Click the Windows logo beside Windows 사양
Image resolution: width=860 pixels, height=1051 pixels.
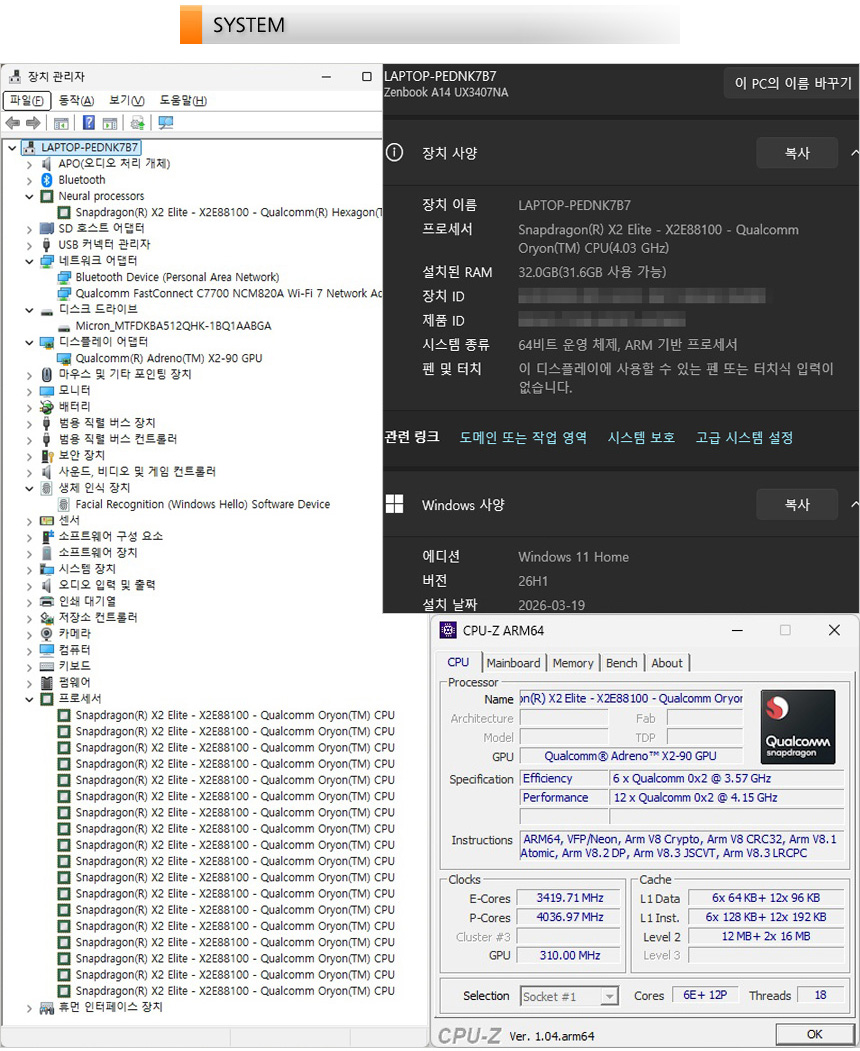coord(395,504)
